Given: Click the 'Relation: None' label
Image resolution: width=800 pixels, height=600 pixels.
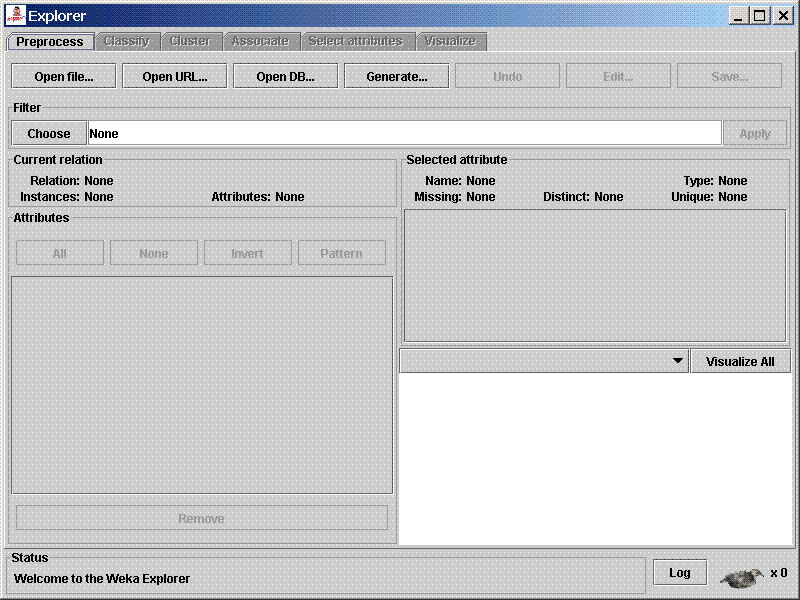Looking at the screenshot, I should point(71,181).
